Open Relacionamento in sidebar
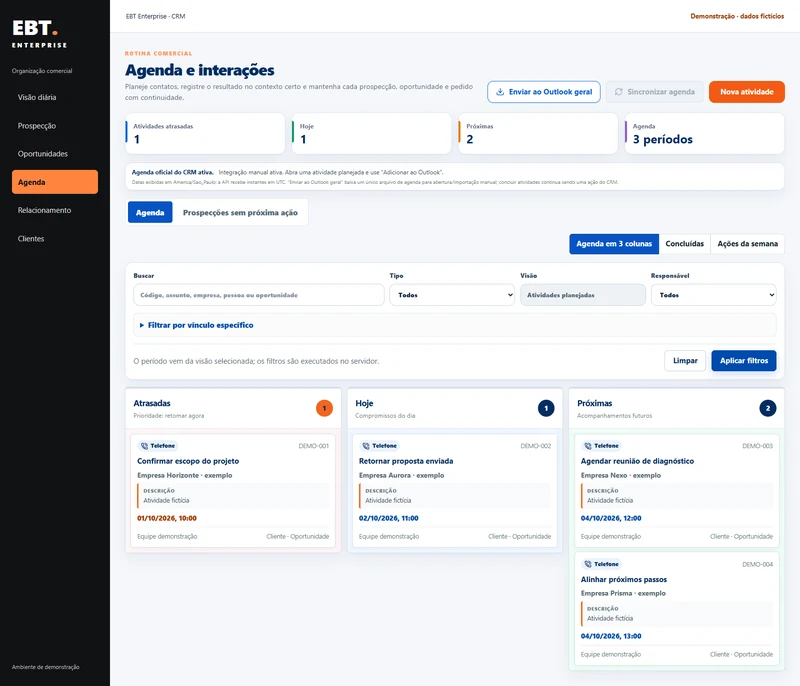 (55, 210)
